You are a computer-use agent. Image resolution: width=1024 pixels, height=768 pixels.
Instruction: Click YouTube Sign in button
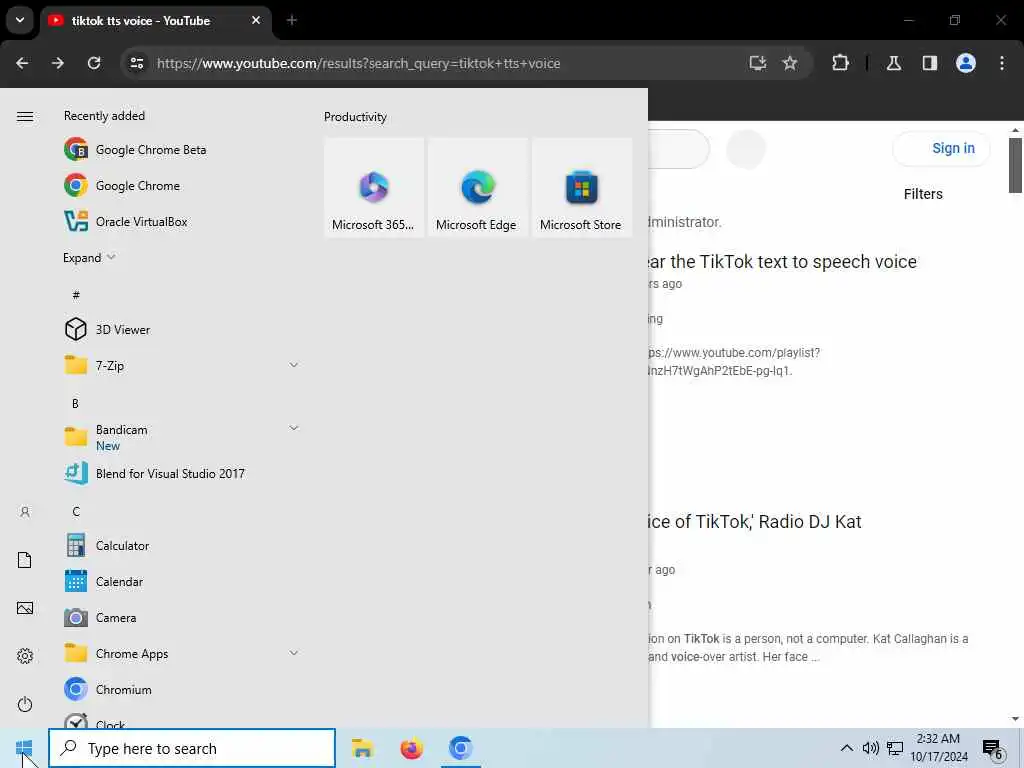pyautogui.click(x=942, y=148)
